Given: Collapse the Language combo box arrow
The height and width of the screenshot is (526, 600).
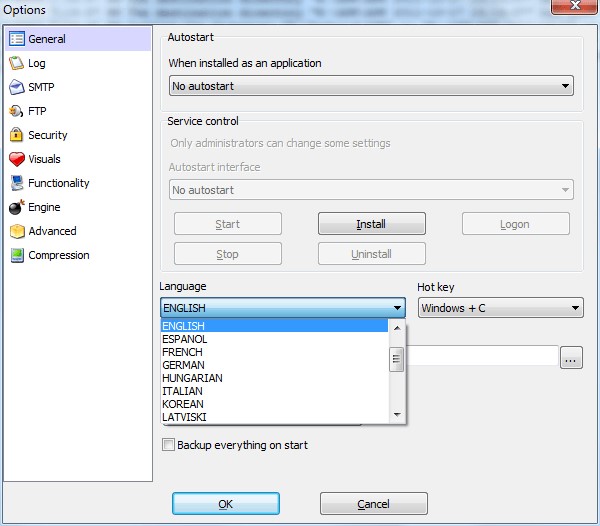Looking at the screenshot, I should point(397,308).
